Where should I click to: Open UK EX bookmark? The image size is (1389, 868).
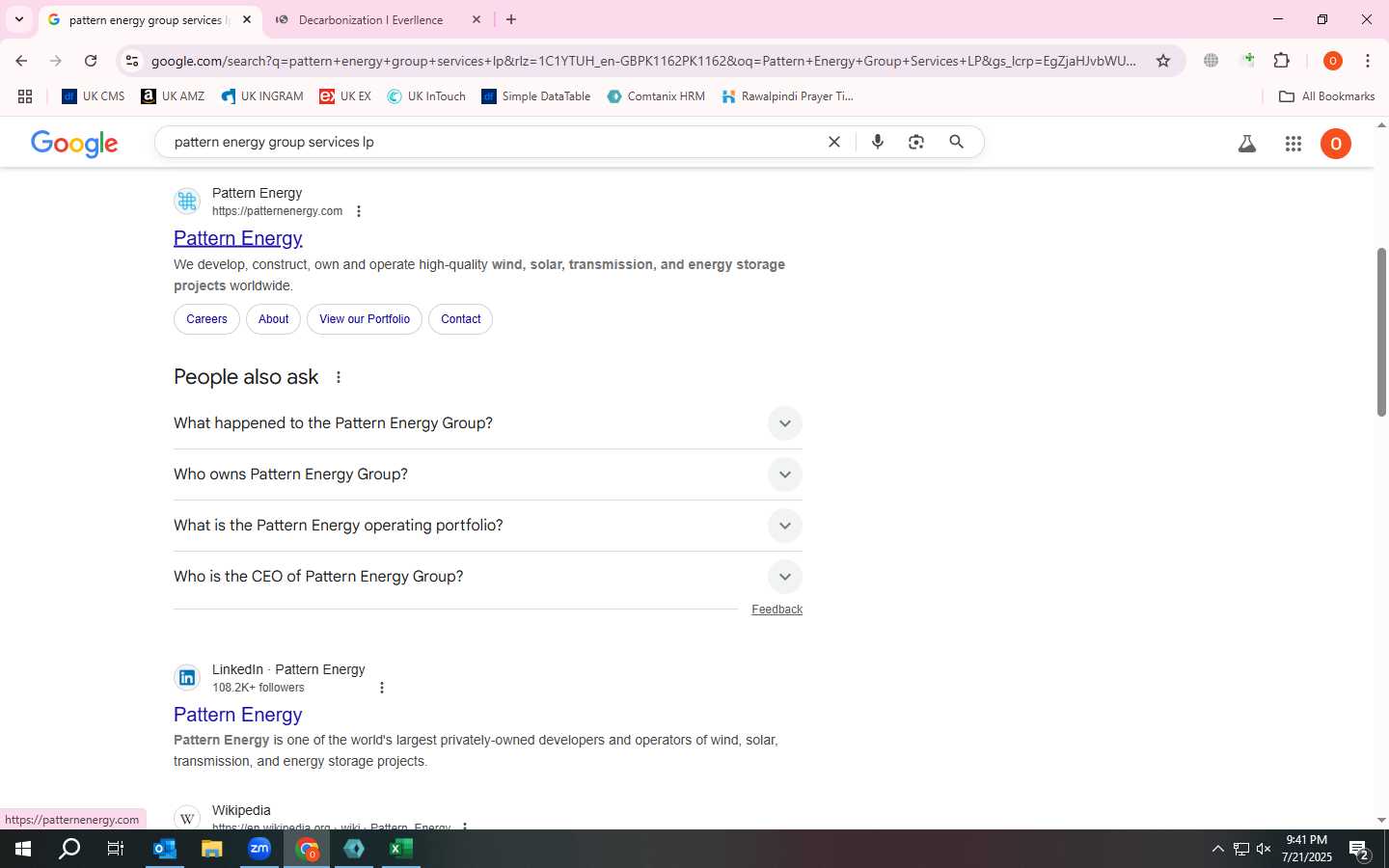[345, 96]
